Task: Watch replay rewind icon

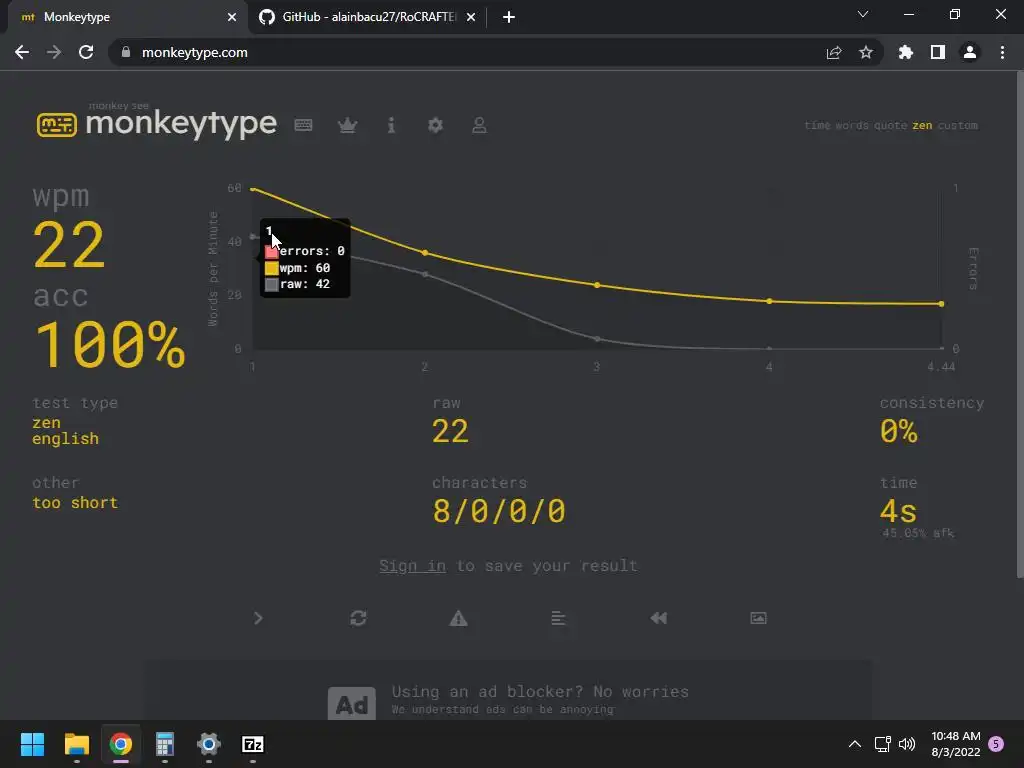Action: [658, 618]
